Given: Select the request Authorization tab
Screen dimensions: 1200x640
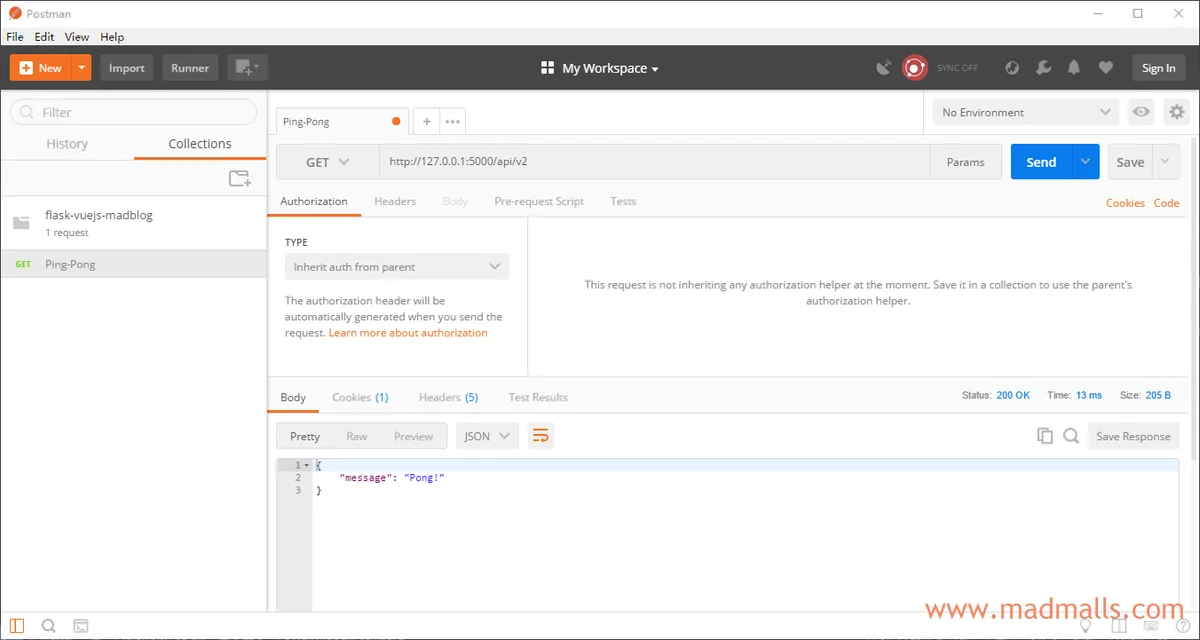Looking at the screenshot, I should pos(314,201).
